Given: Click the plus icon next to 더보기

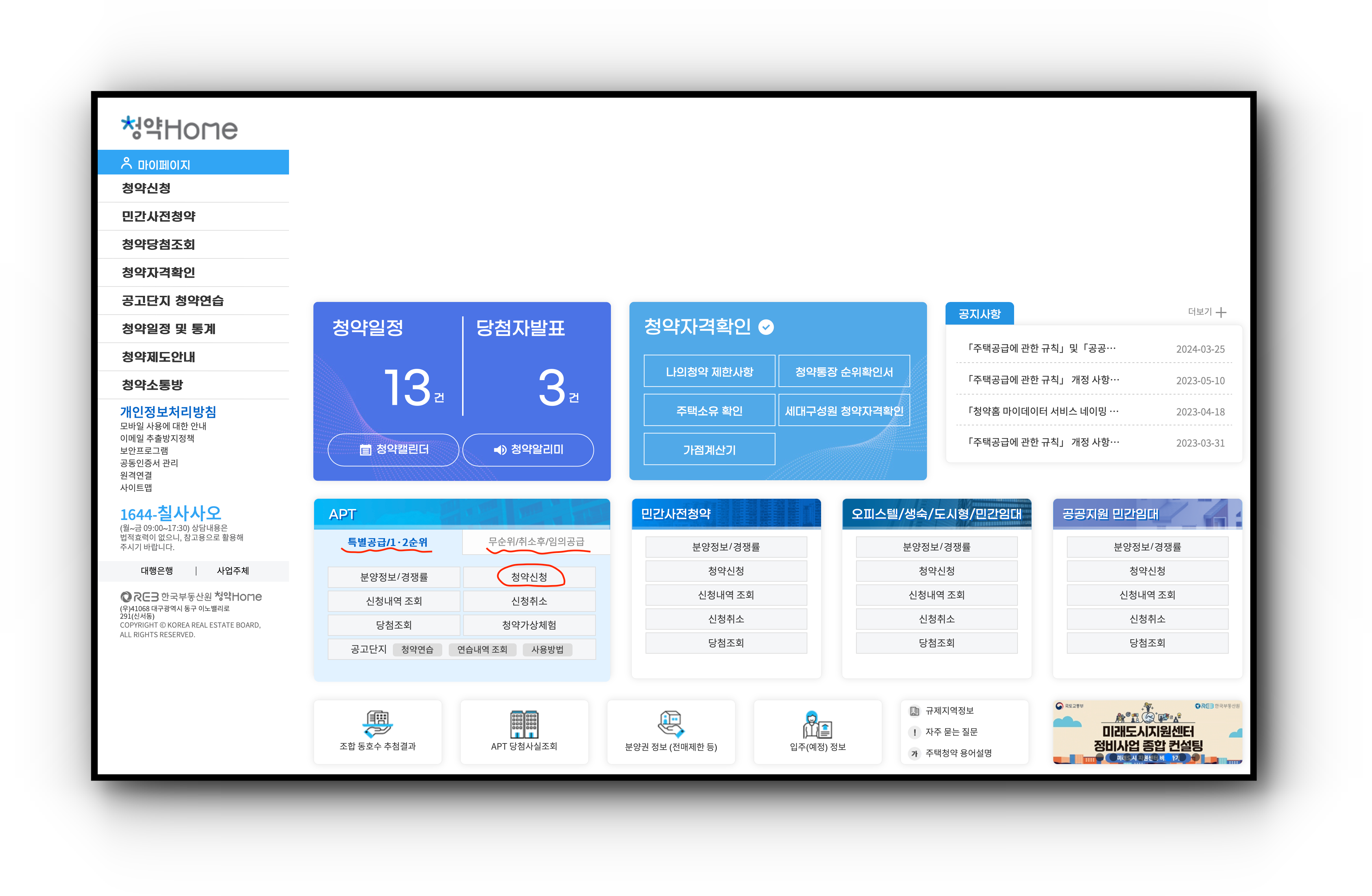Looking at the screenshot, I should pyautogui.click(x=1220, y=312).
